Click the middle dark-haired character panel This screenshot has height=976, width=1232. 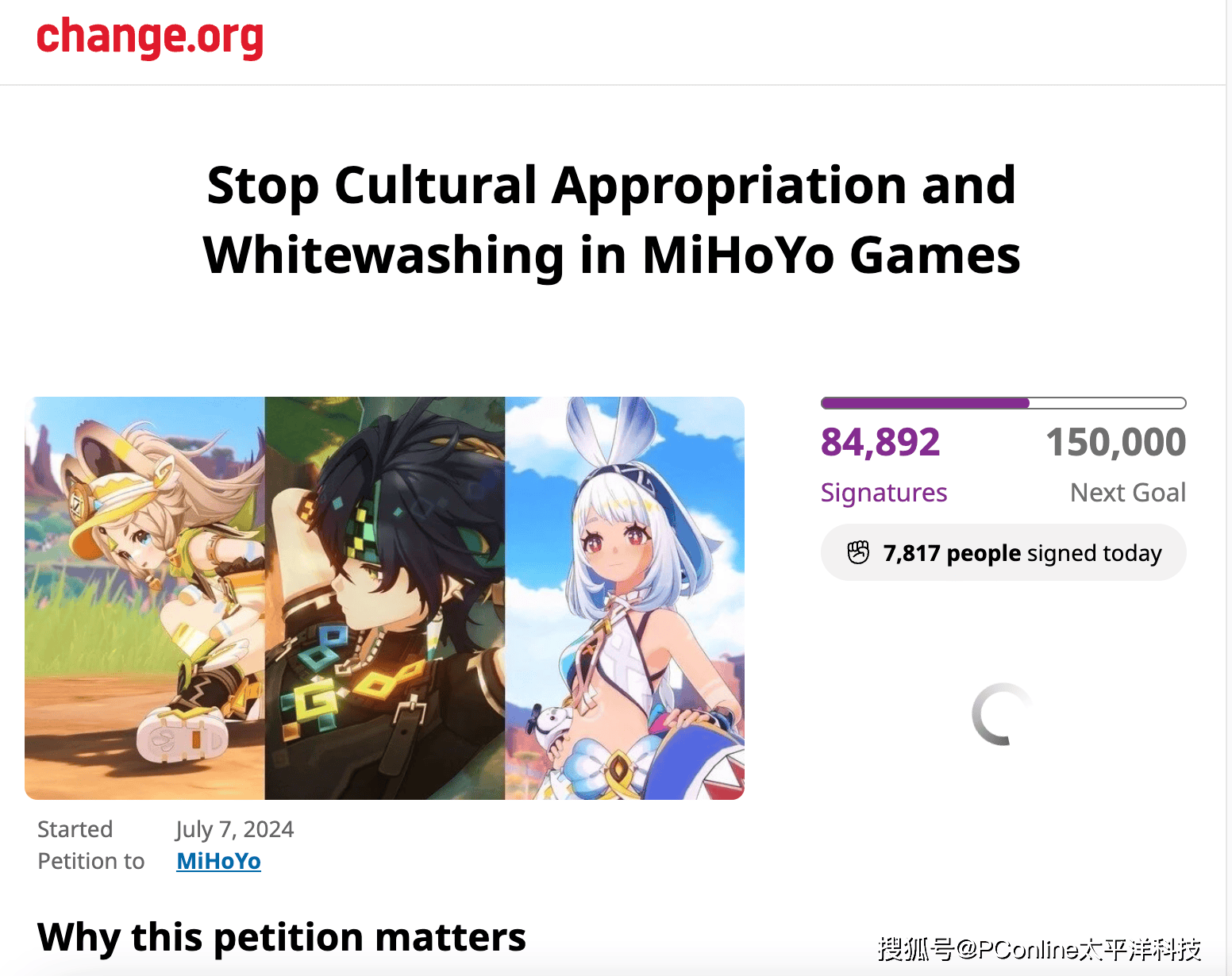coord(385,598)
